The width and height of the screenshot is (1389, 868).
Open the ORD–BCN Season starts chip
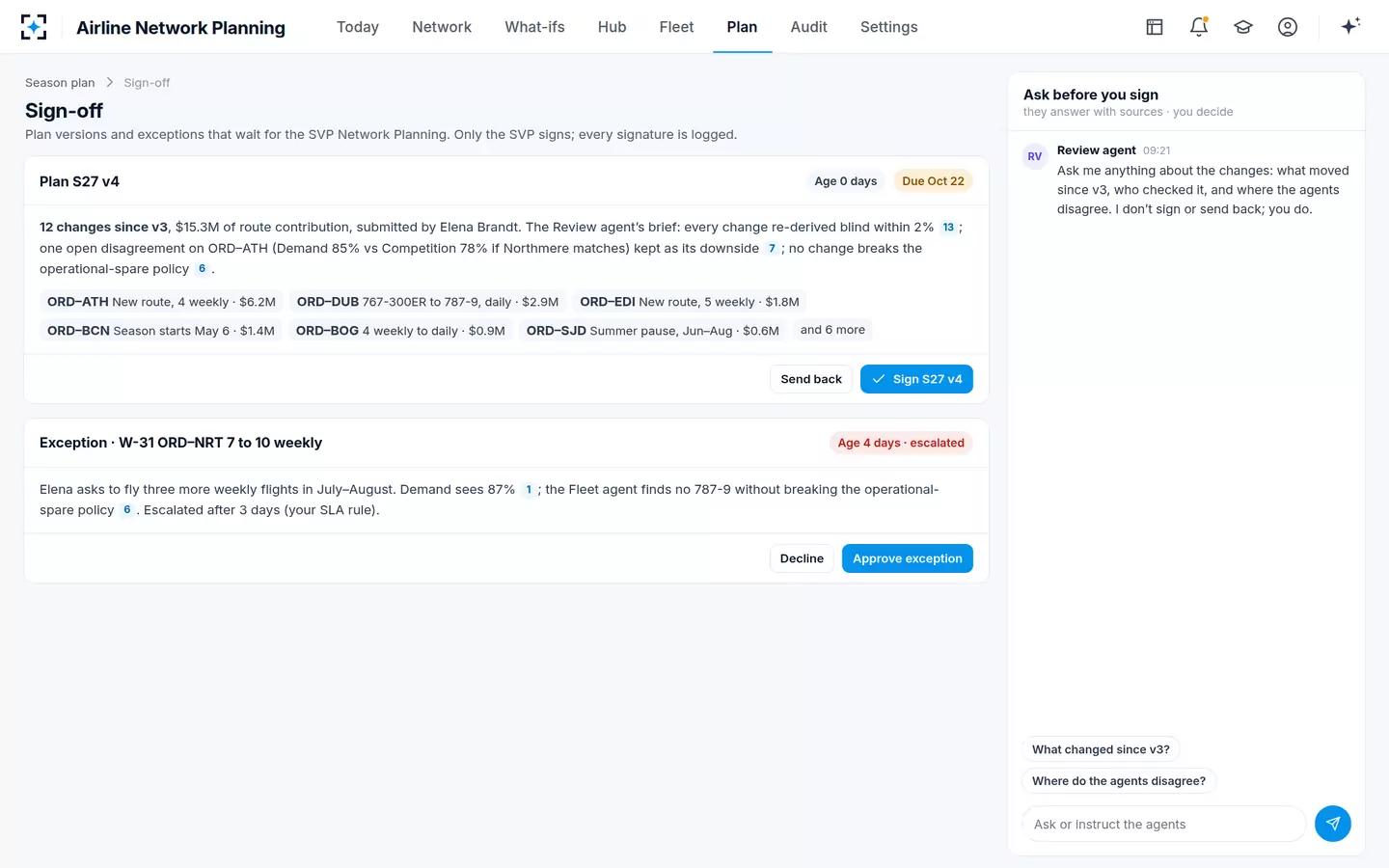click(161, 331)
